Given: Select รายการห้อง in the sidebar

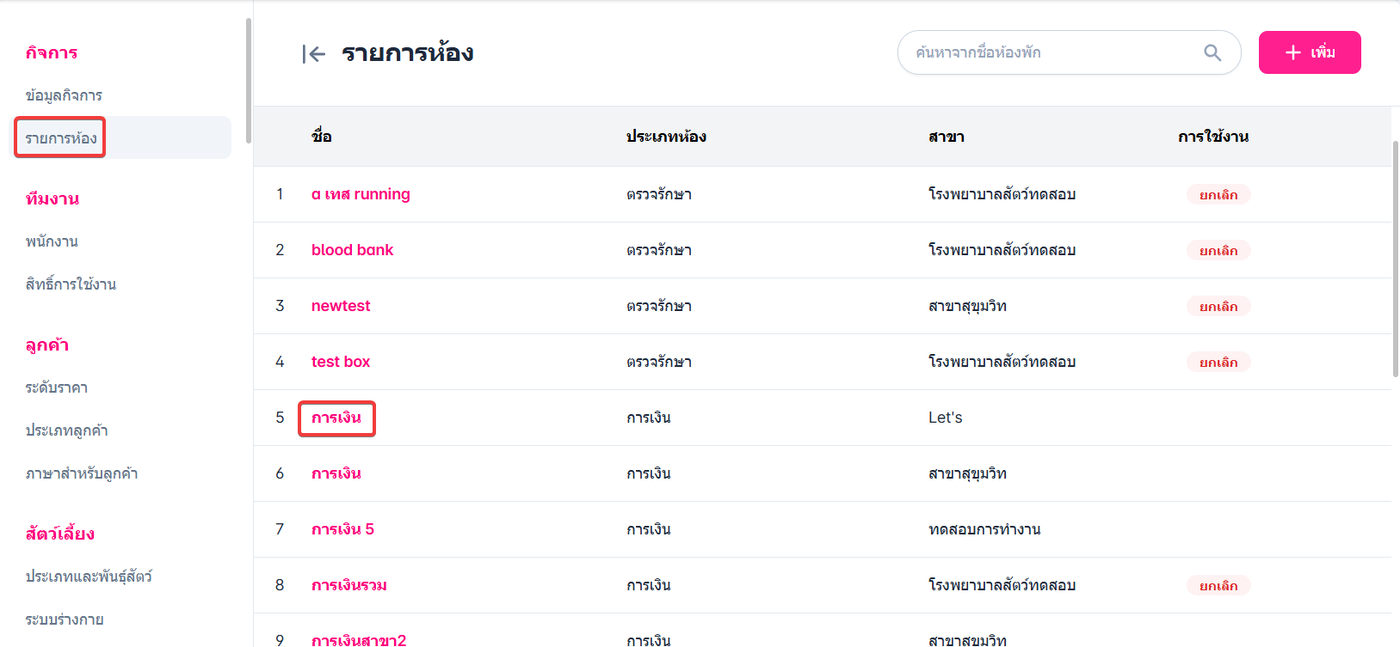Looking at the screenshot, I should 61,138.
